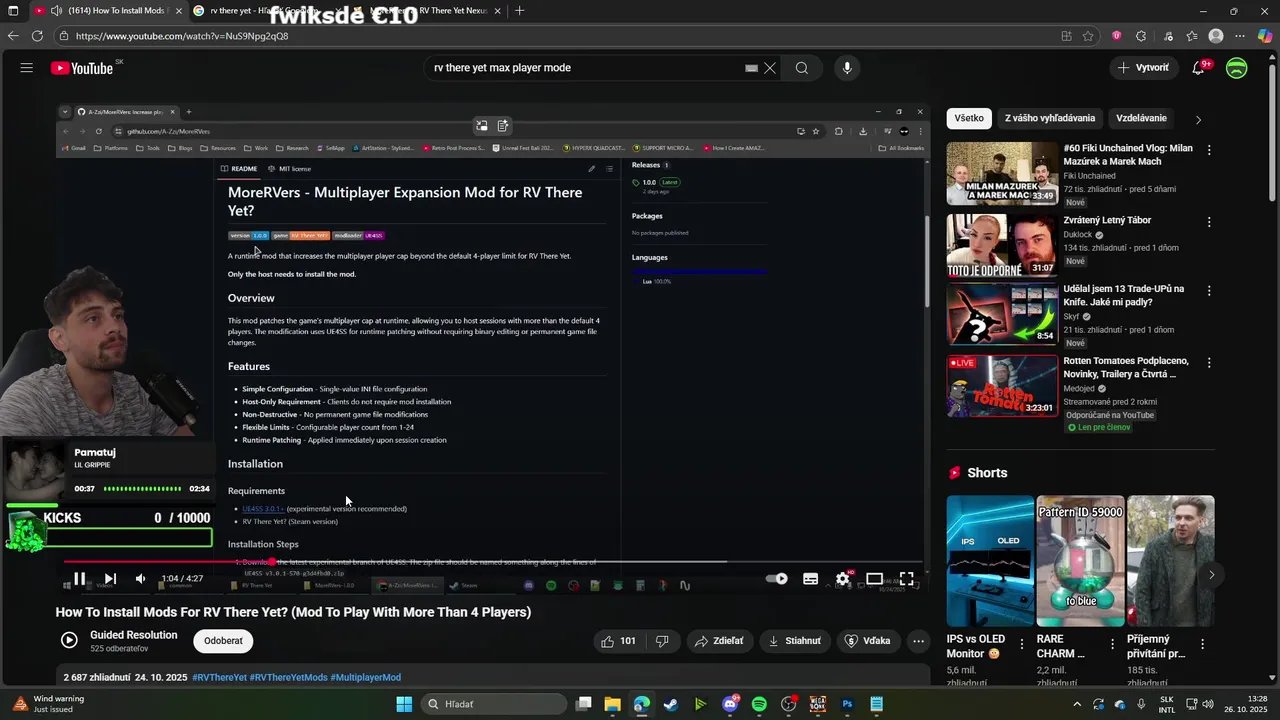This screenshot has height=720, width=1280.
Task: Click the Stiahnuť download button
Action: [x=795, y=641]
